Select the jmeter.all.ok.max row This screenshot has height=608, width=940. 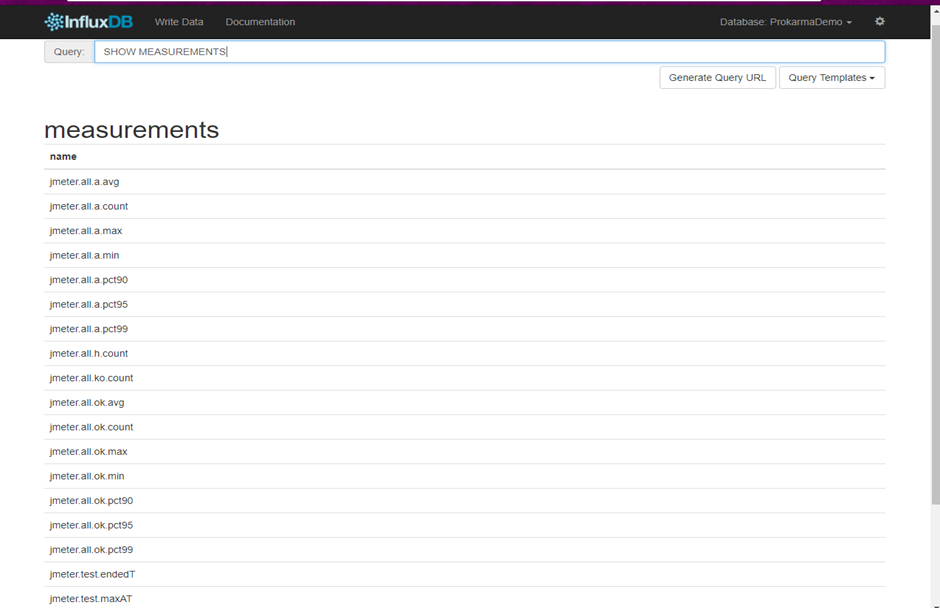465,452
